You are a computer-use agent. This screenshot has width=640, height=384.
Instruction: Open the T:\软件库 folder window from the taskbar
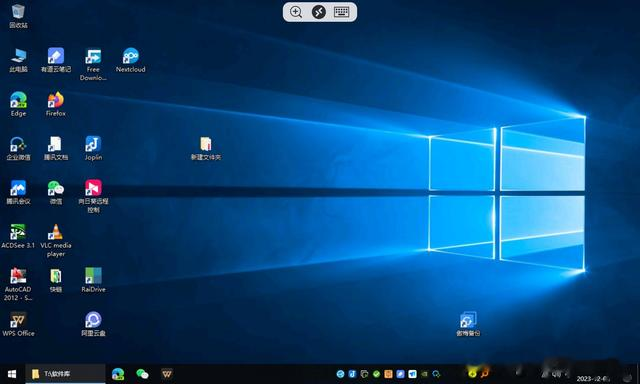[x=65, y=374]
